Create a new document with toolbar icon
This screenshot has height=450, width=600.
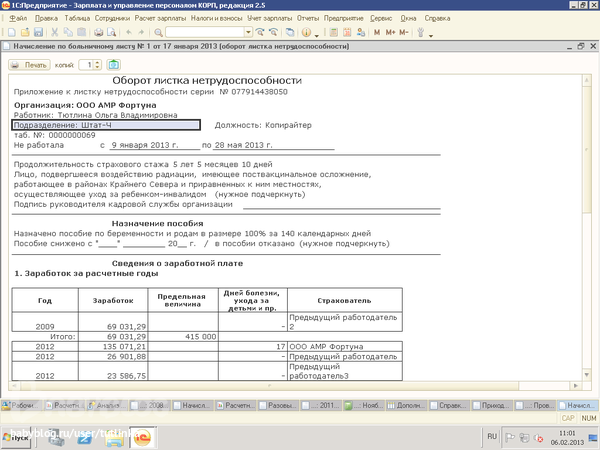(10, 33)
